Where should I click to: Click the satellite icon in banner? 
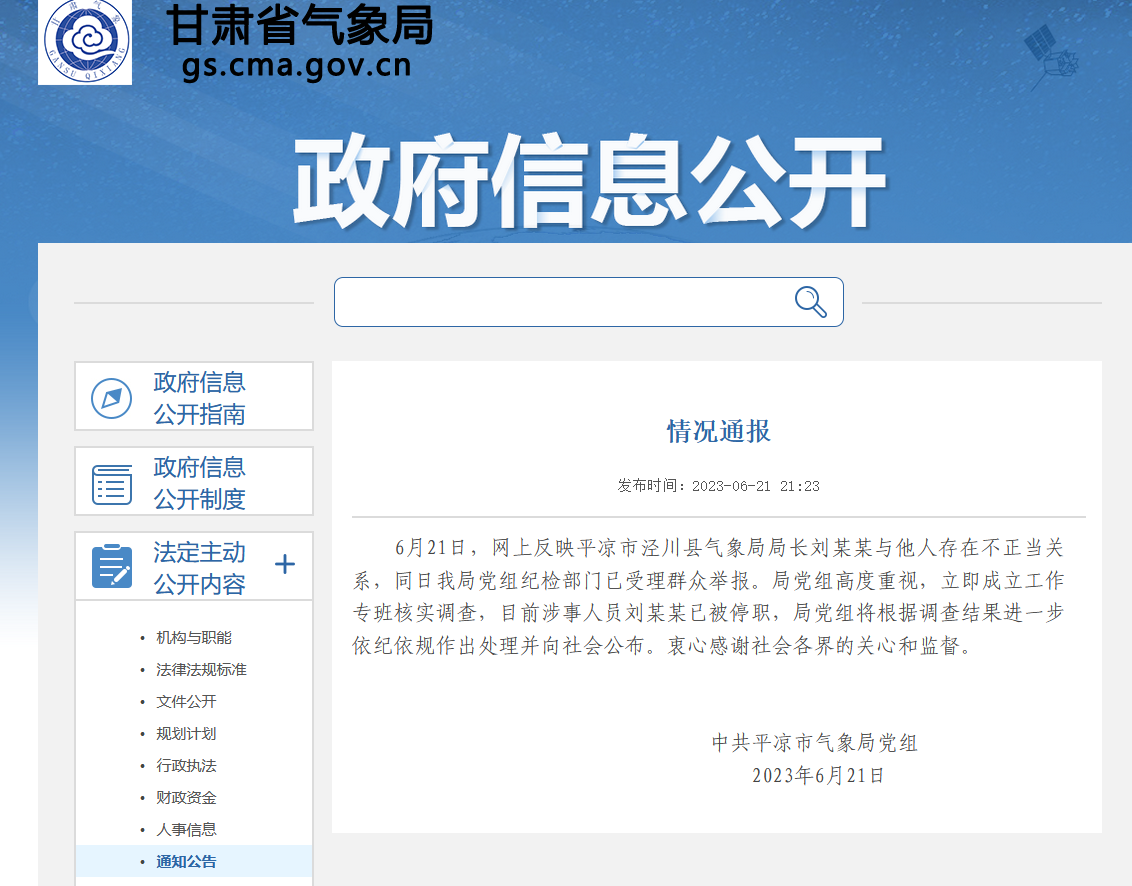(1051, 55)
